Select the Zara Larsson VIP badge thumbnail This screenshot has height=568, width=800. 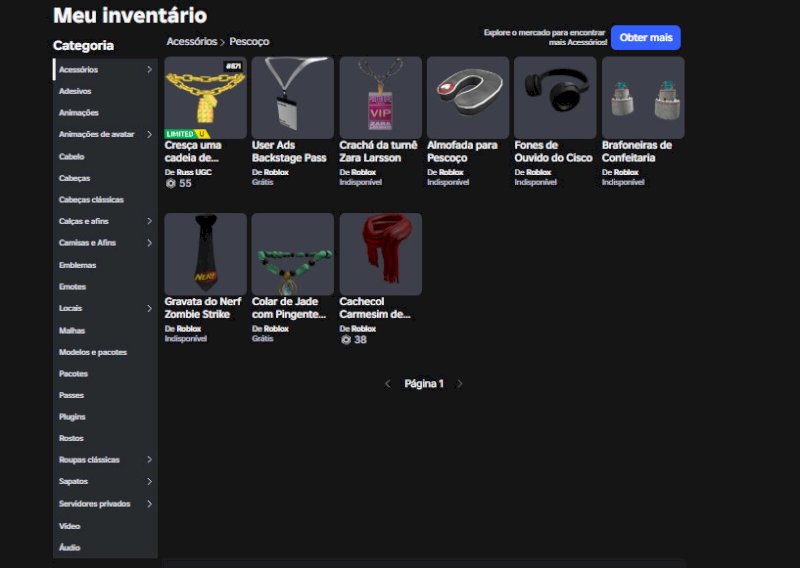click(x=380, y=97)
